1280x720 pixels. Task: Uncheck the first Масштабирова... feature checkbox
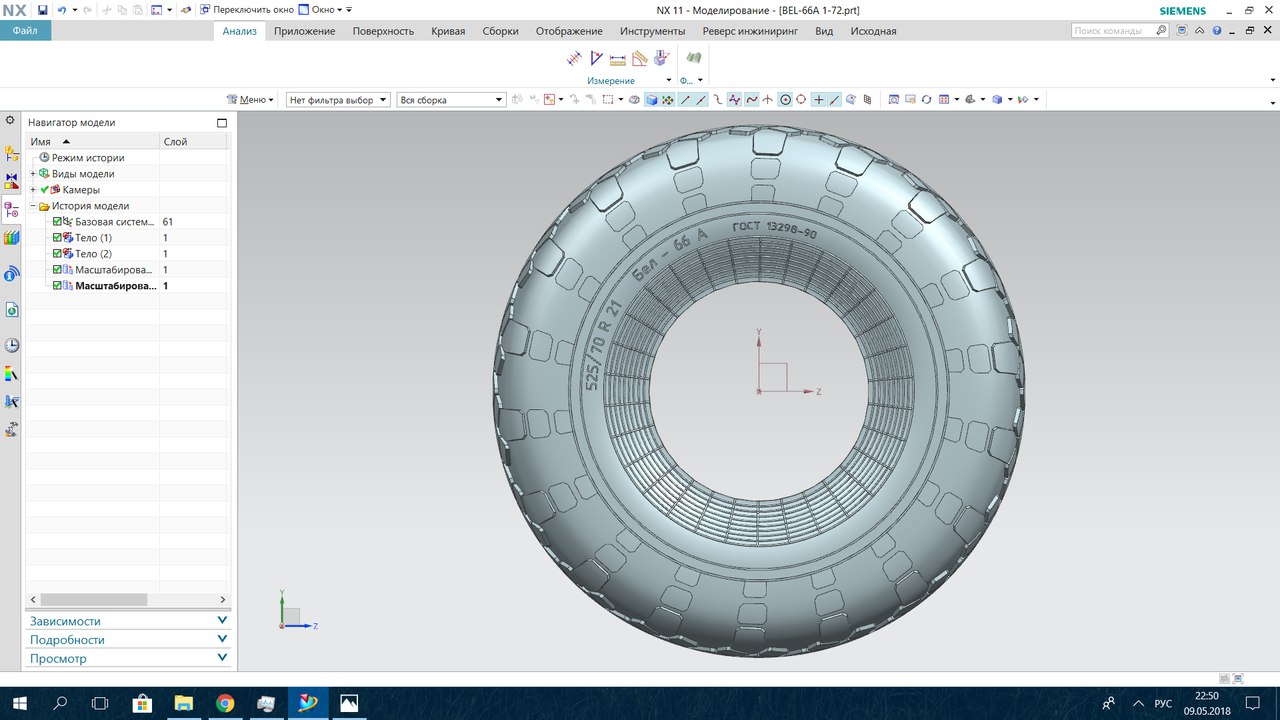57,270
